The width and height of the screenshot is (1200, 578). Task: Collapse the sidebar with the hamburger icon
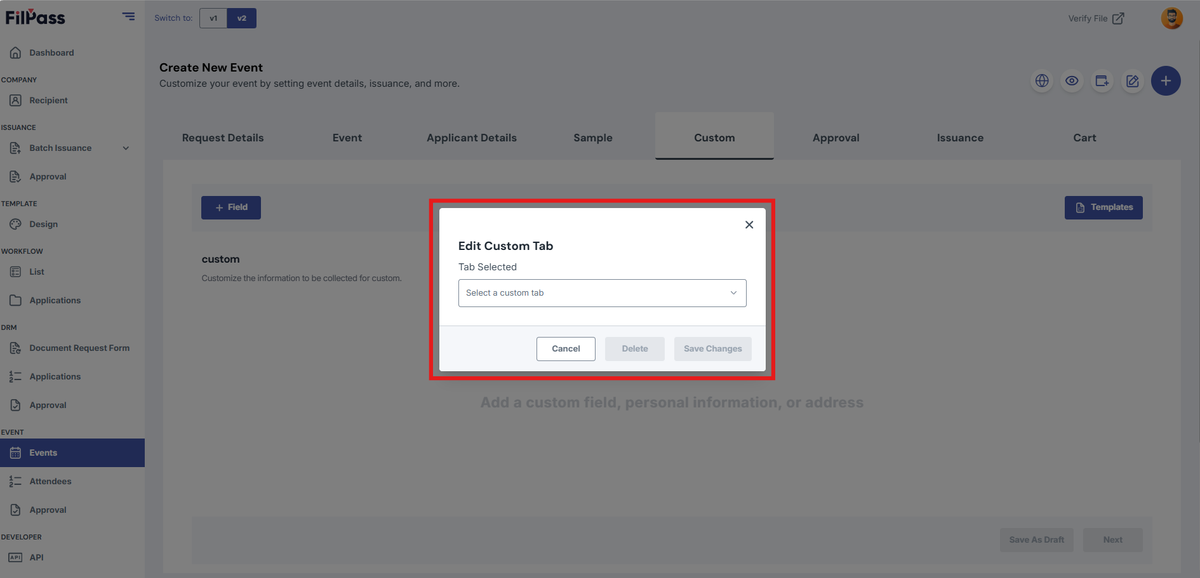pyautogui.click(x=128, y=16)
